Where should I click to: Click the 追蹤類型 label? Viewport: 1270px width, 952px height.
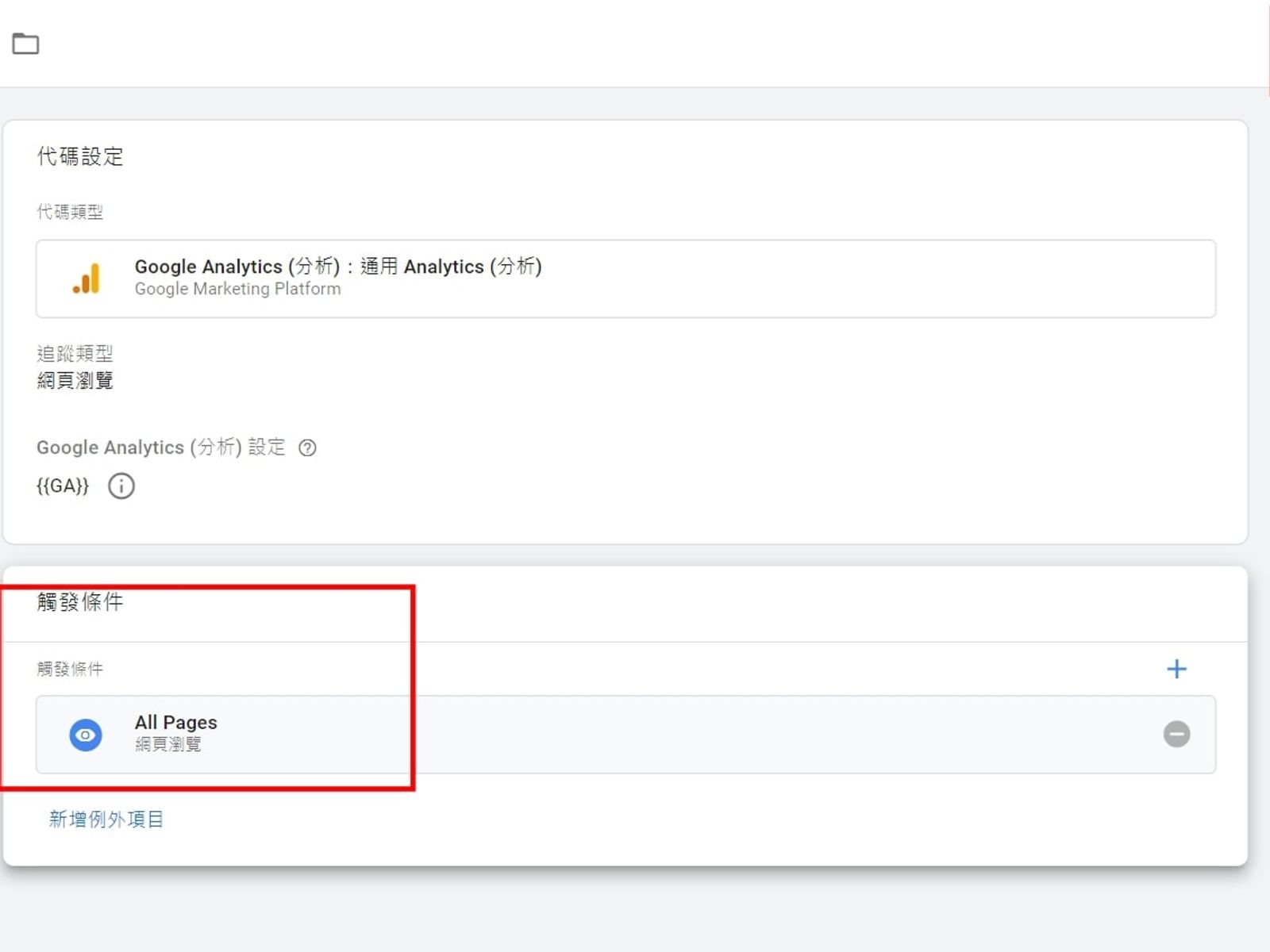point(75,353)
